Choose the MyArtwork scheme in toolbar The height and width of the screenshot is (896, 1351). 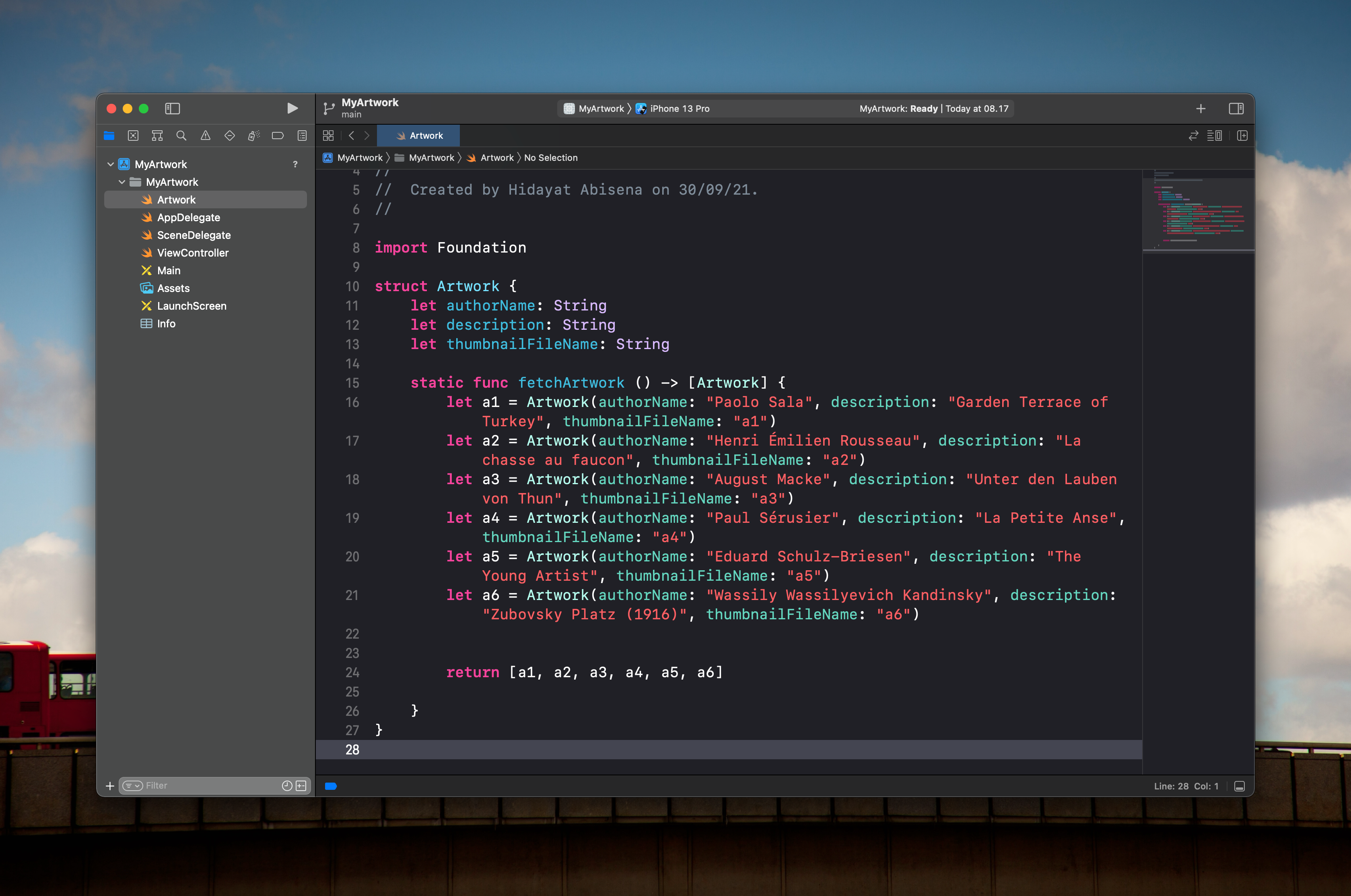[x=594, y=109]
